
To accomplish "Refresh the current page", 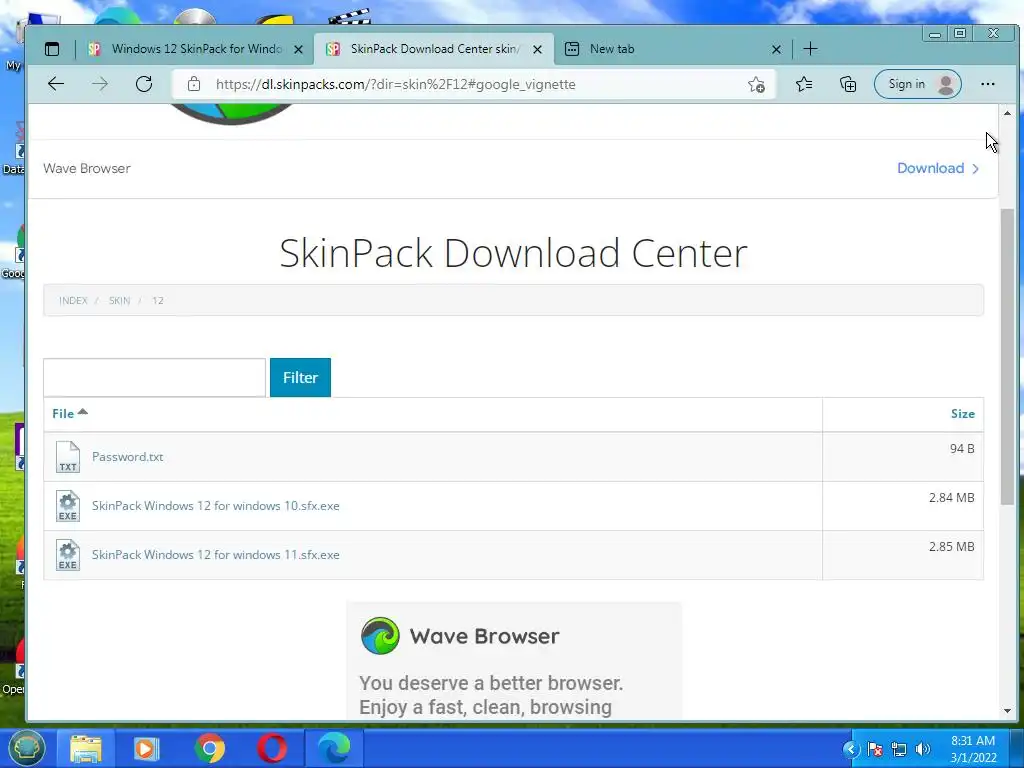I will click(144, 84).
